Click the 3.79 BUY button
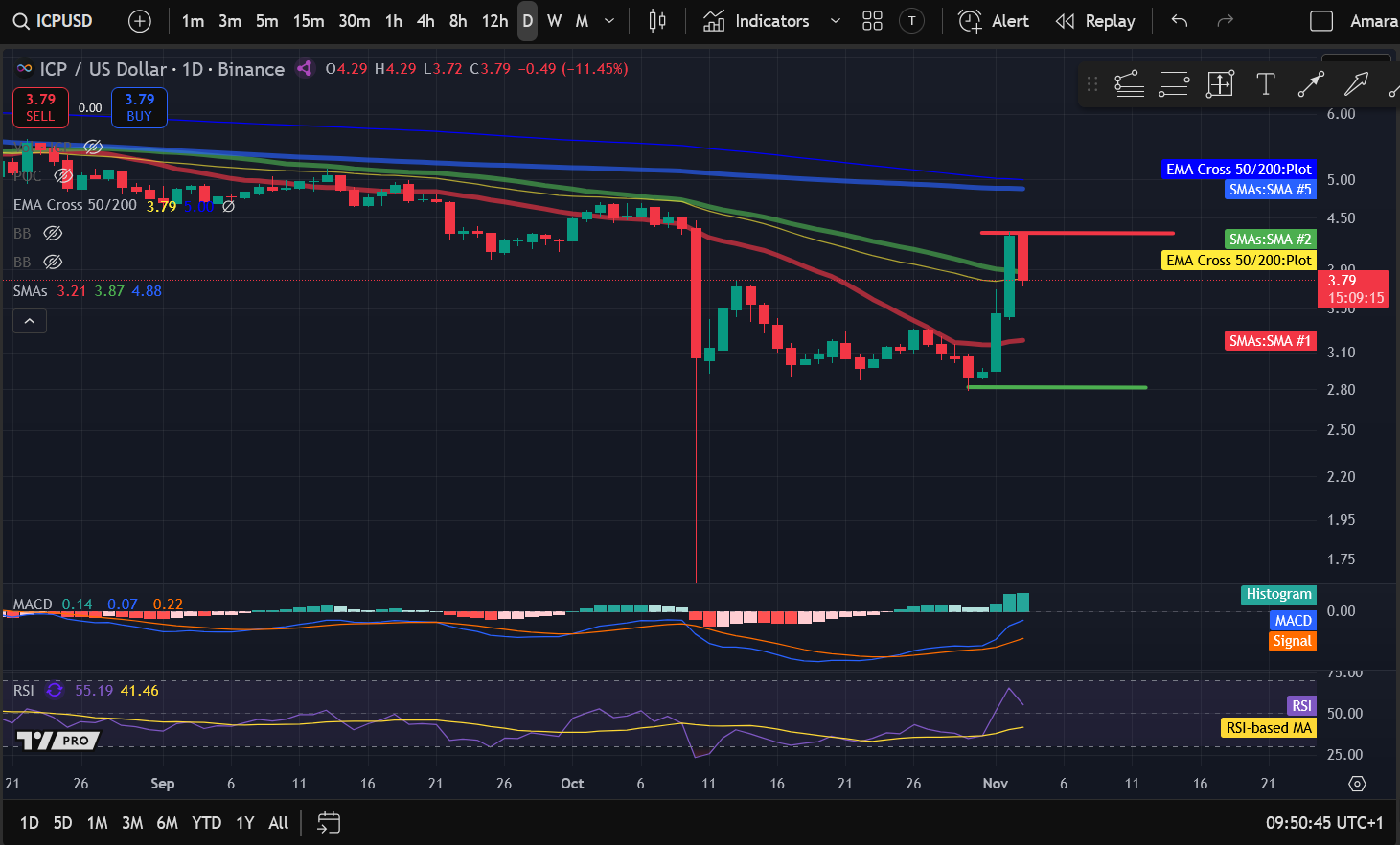The height and width of the screenshot is (845, 1400). tap(139, 107)
